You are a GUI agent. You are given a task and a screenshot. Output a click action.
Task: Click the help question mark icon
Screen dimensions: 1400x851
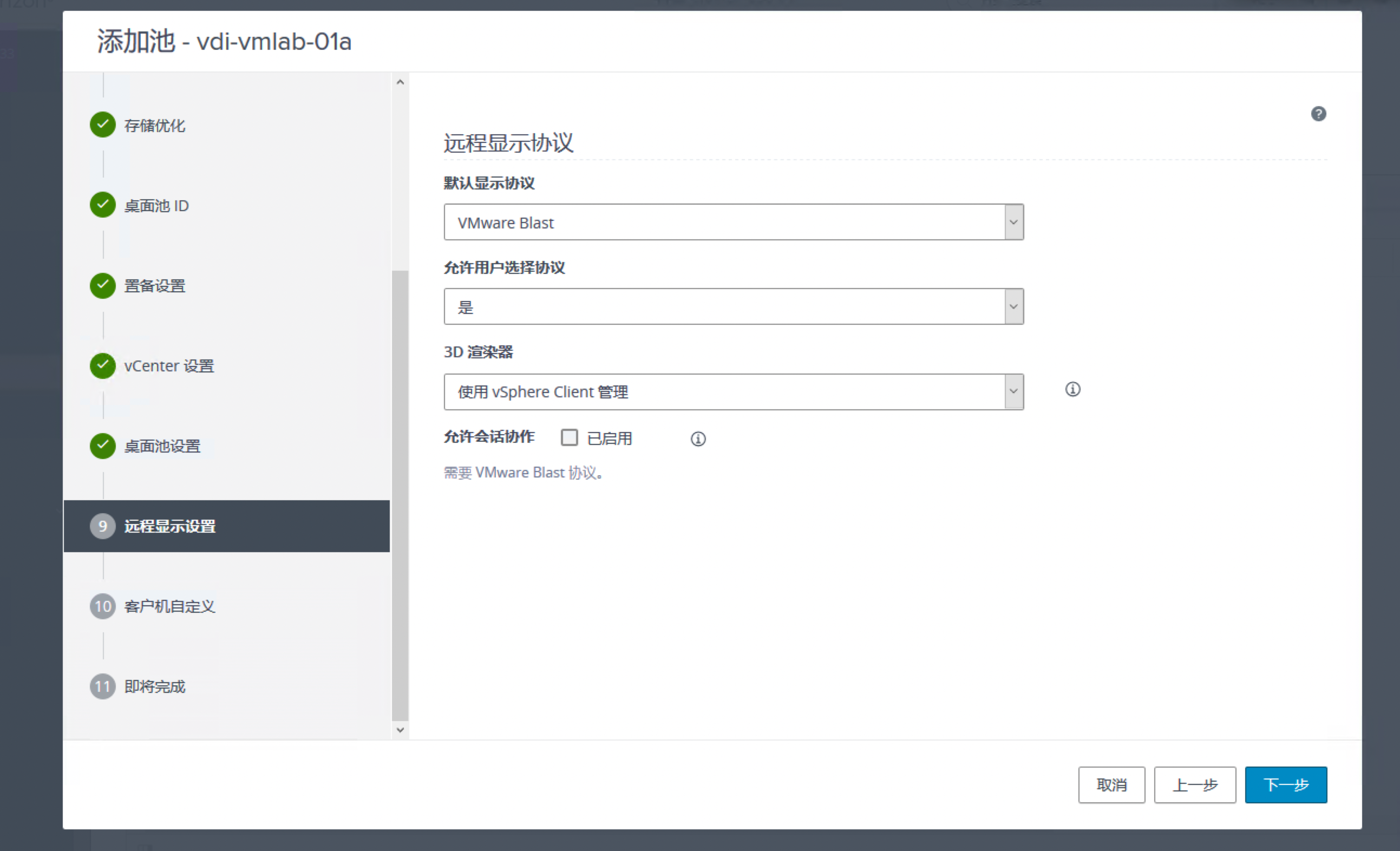click(x=1318, y=114)
